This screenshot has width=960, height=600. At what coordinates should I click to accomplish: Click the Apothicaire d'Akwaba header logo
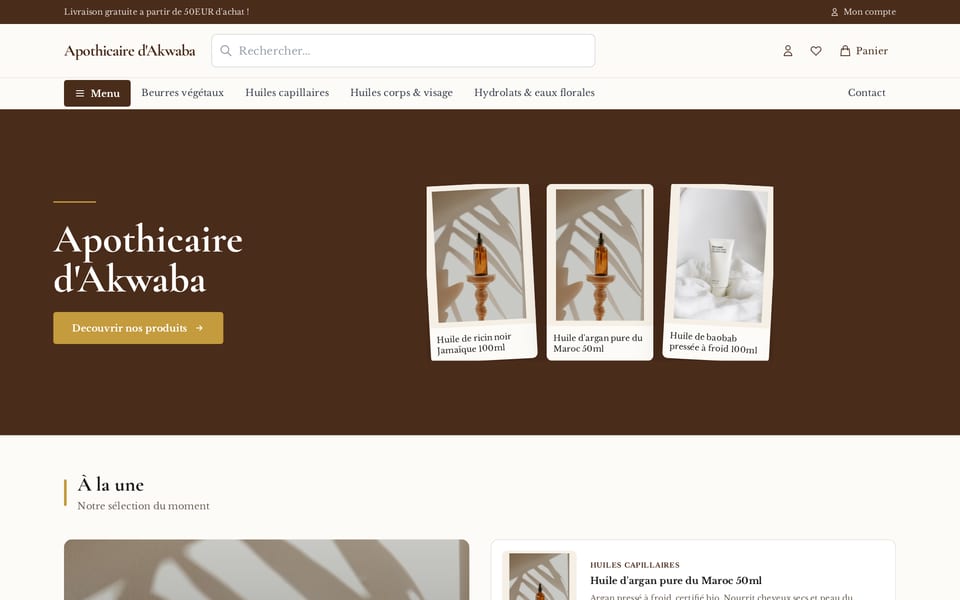point(130,51)
